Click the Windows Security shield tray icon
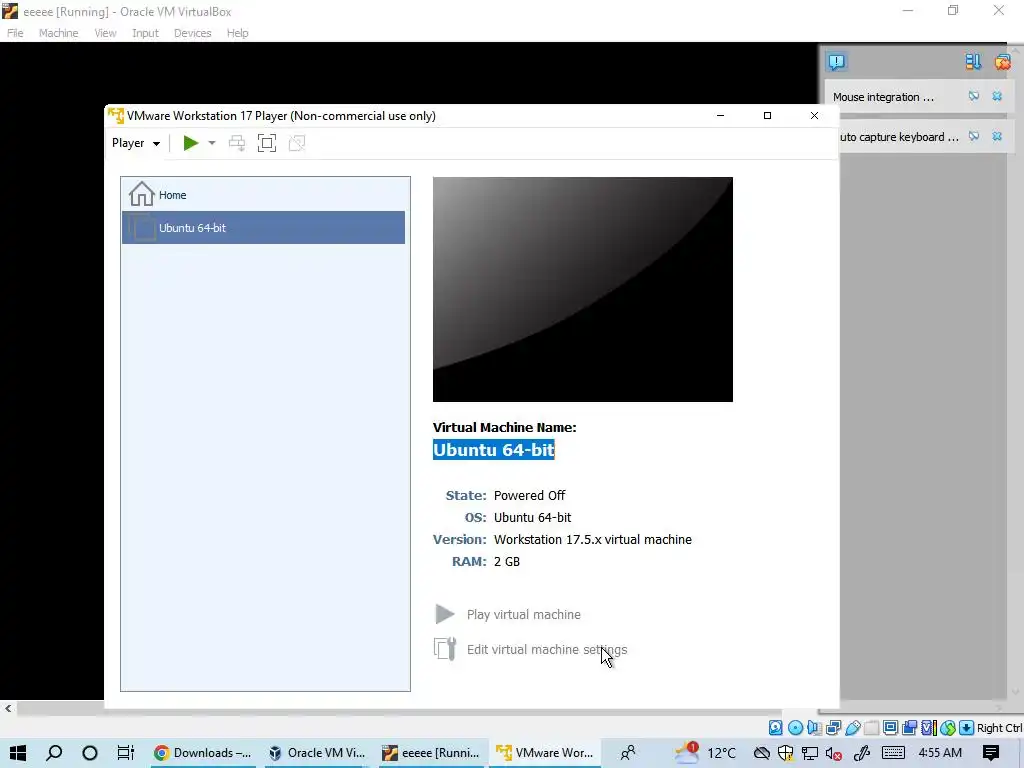 tap(785, 753)
